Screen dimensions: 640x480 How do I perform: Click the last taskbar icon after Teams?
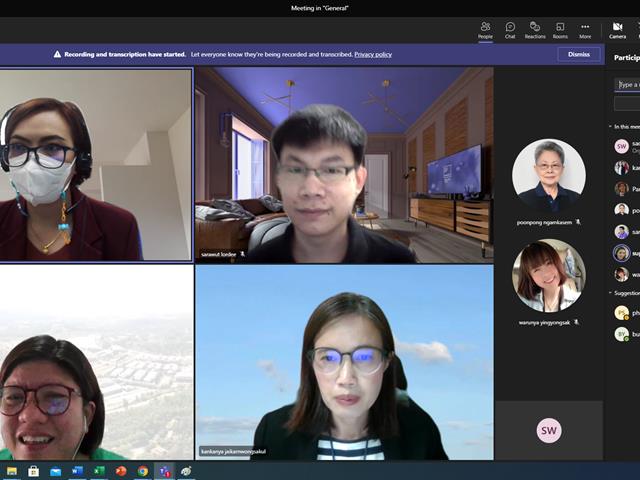coord(186,471)
